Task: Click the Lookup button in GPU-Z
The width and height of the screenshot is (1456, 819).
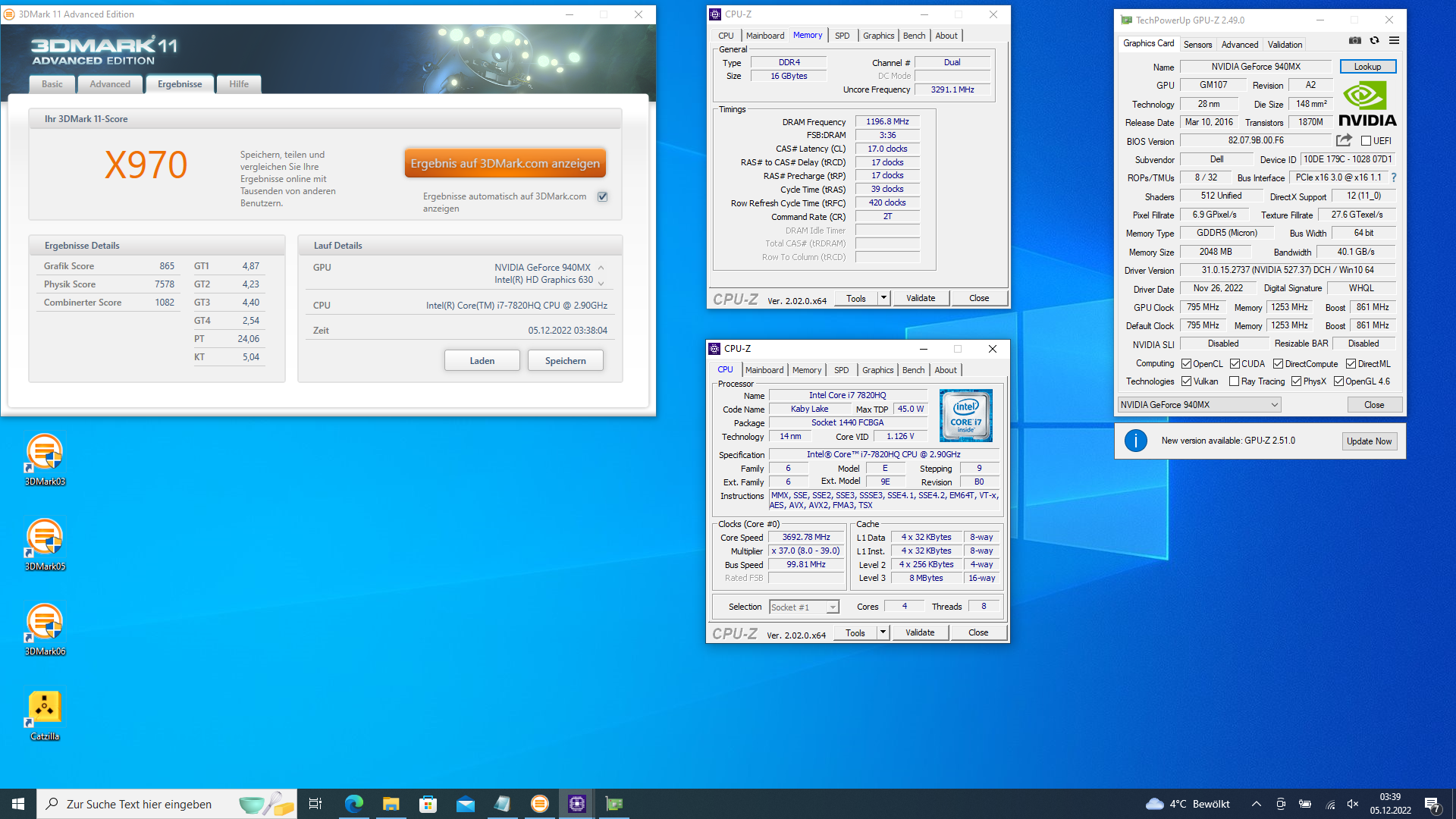Action: [1368, 67]
